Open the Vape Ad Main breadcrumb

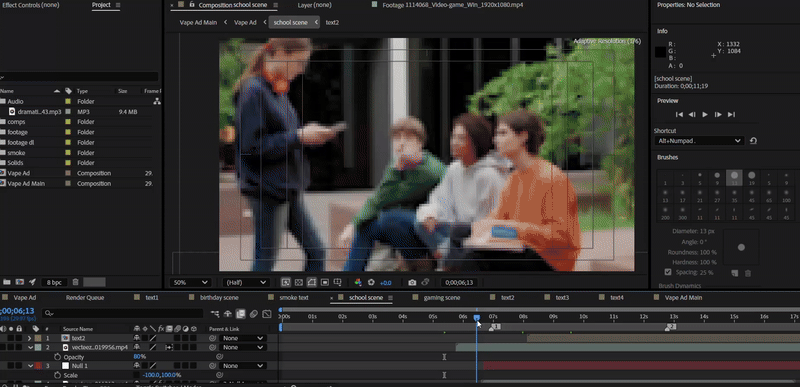tap(198, 22)
